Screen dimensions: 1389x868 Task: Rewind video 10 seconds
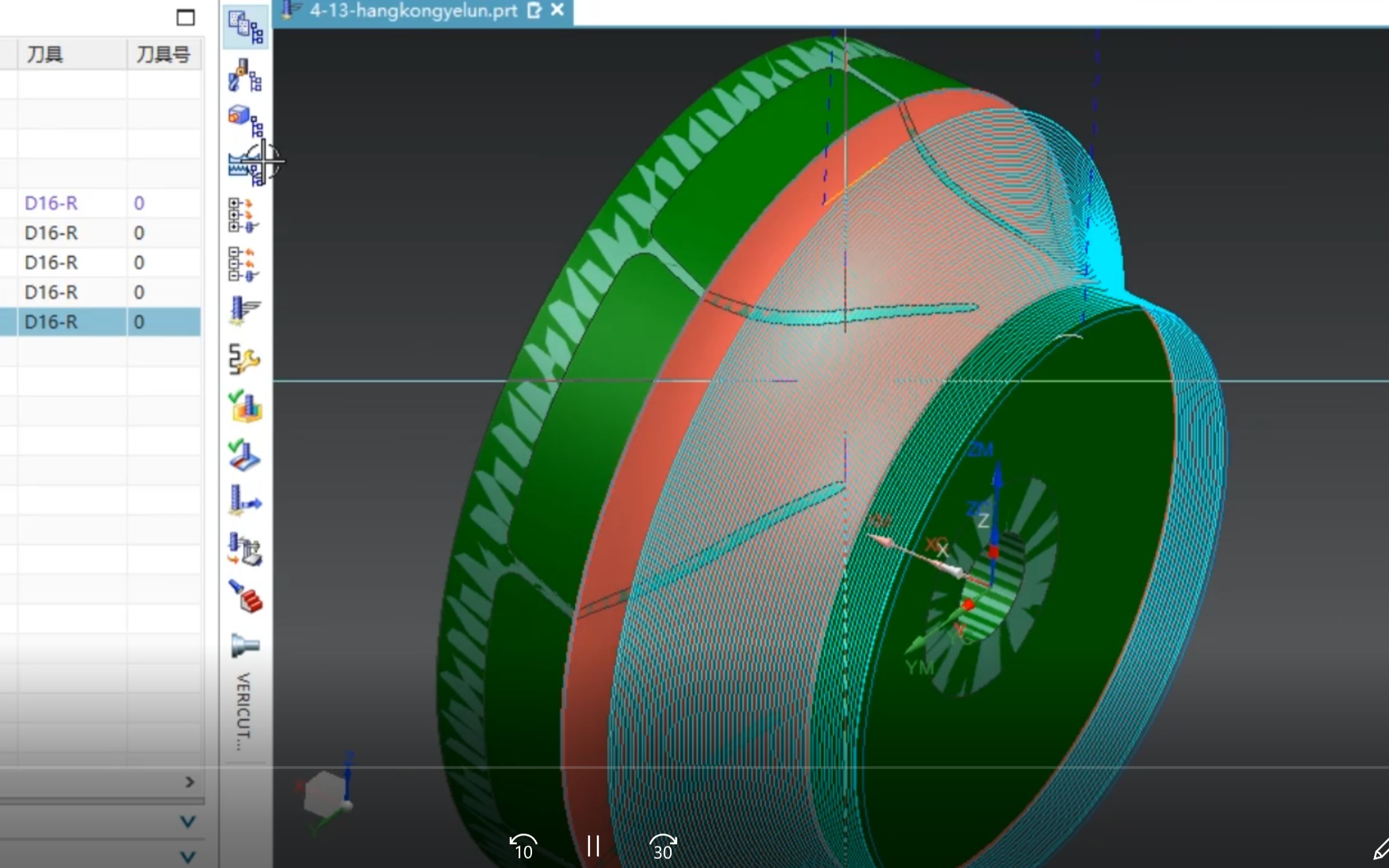(523, 847)
